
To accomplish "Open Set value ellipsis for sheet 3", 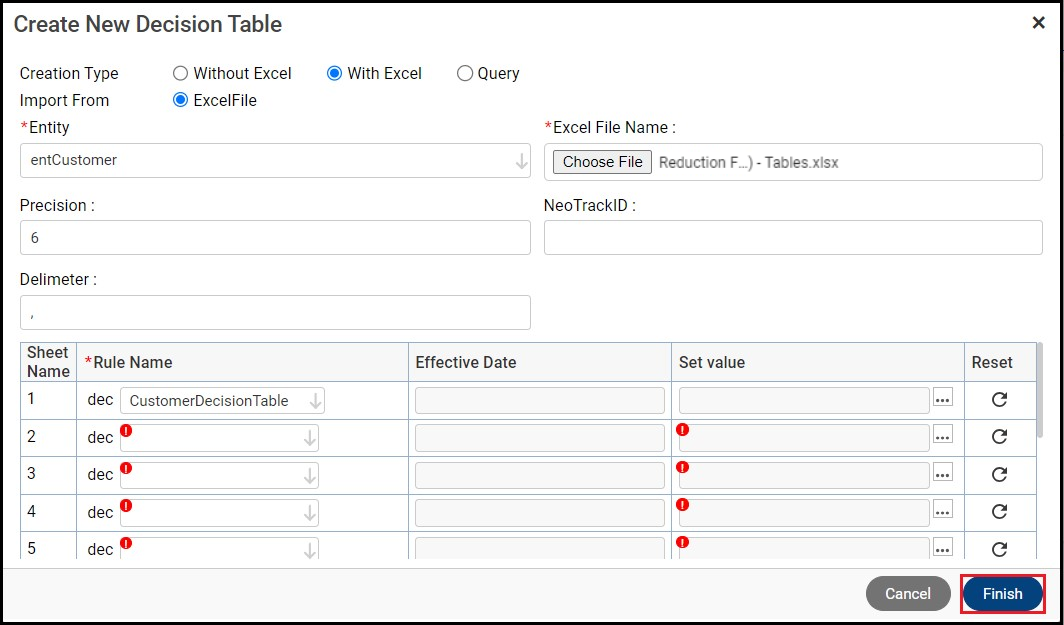I will point(942,473).
